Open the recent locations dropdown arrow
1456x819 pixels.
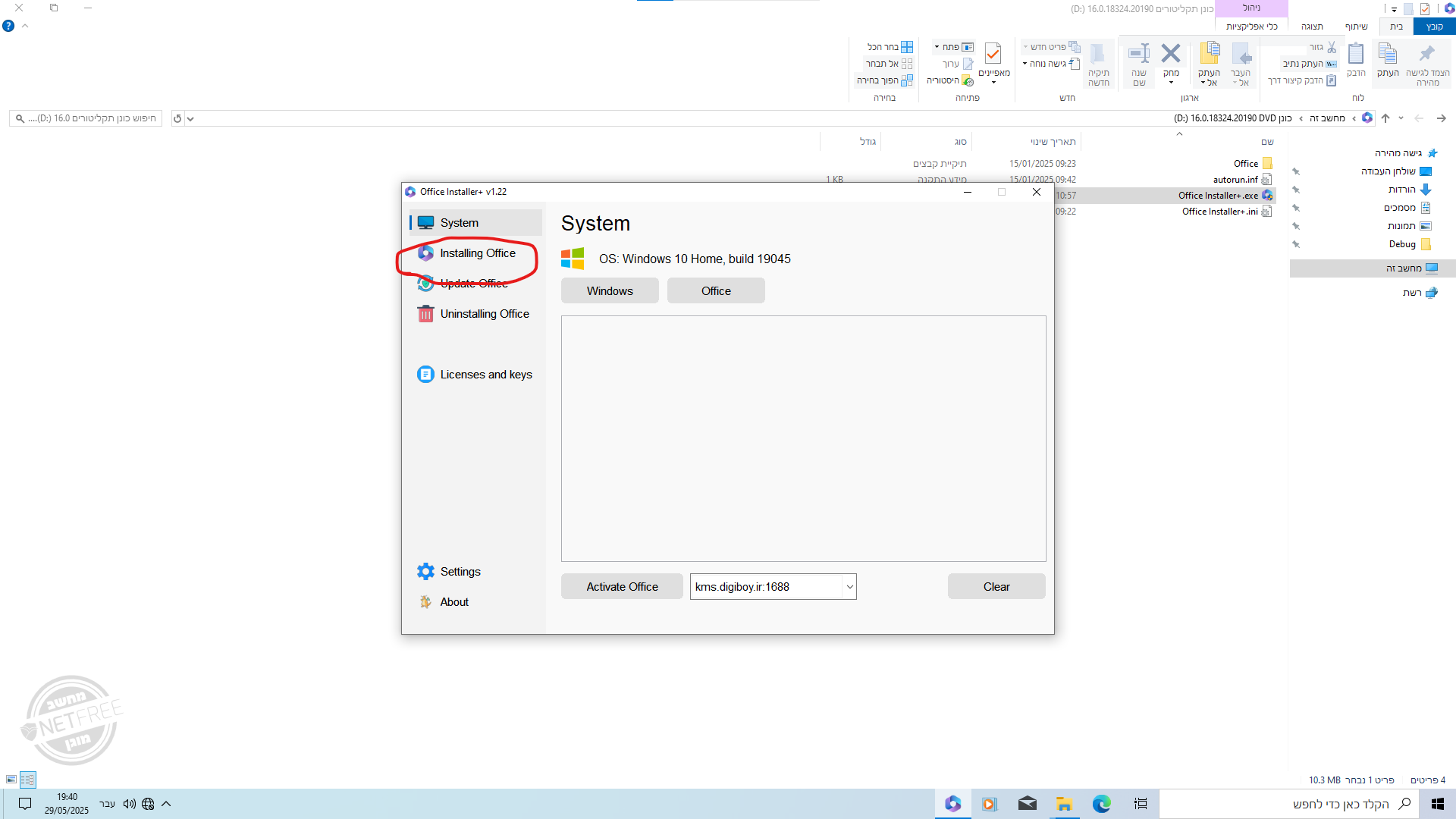coord(1401,118)
